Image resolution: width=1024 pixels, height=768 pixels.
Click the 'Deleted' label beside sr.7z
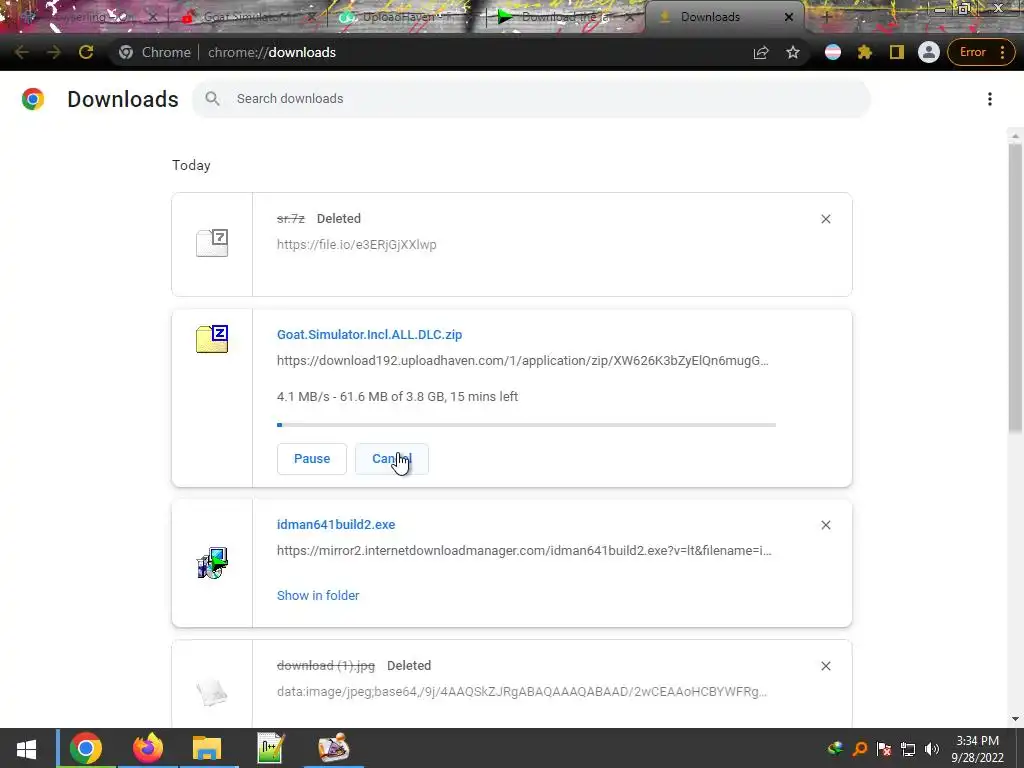coord(339,219)
